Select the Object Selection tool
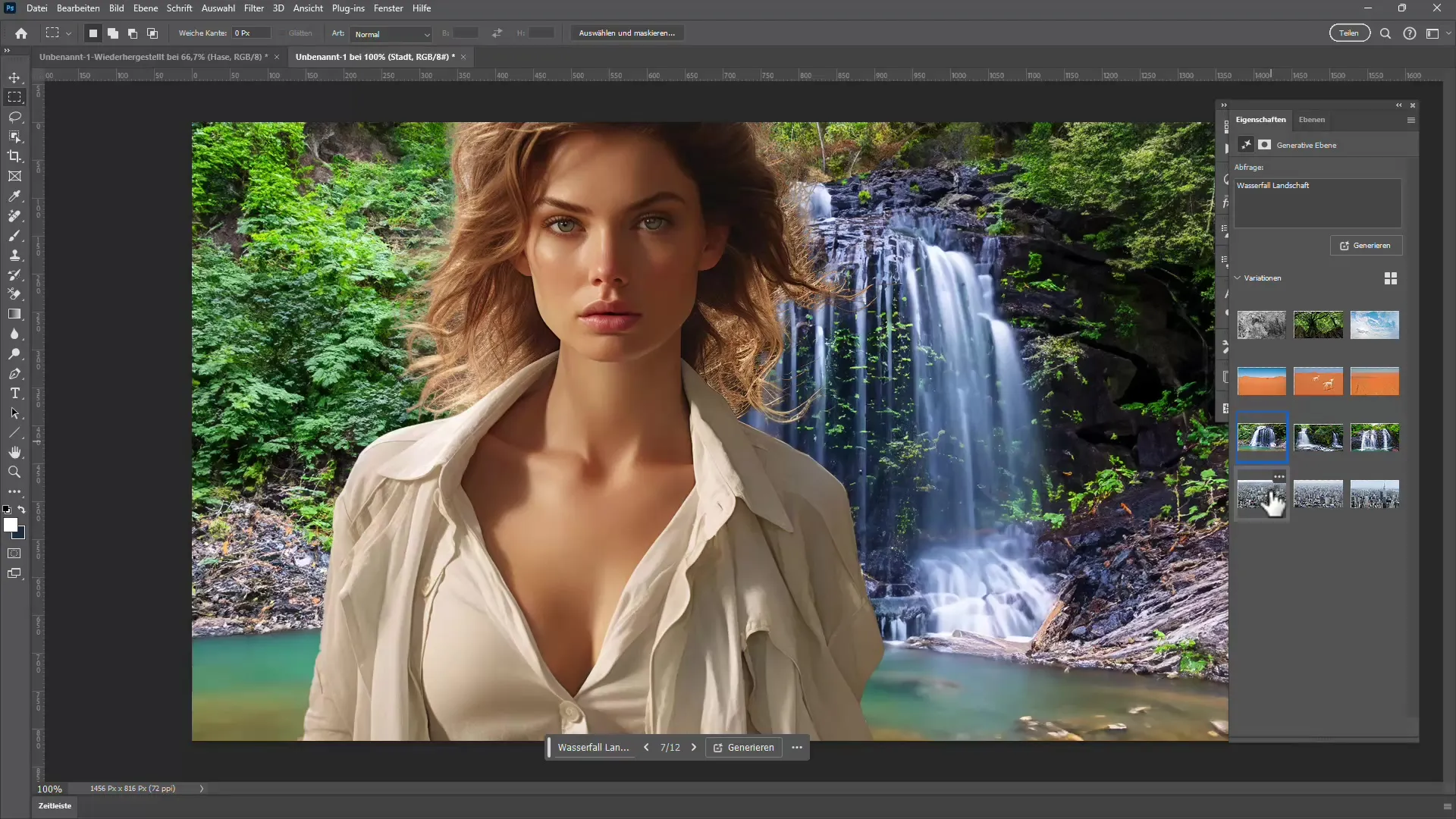This screenshot has height=819, width=1456. 14,136
